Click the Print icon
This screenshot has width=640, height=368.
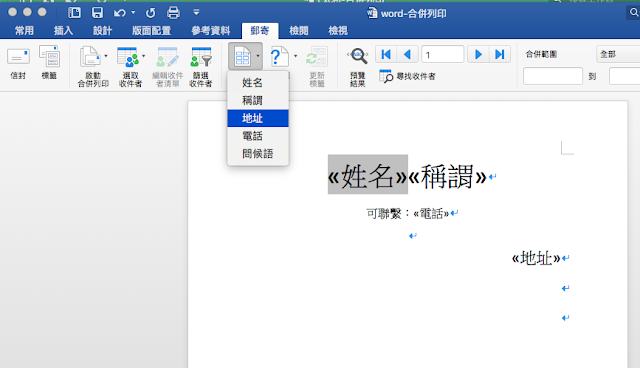pos(173,13)
